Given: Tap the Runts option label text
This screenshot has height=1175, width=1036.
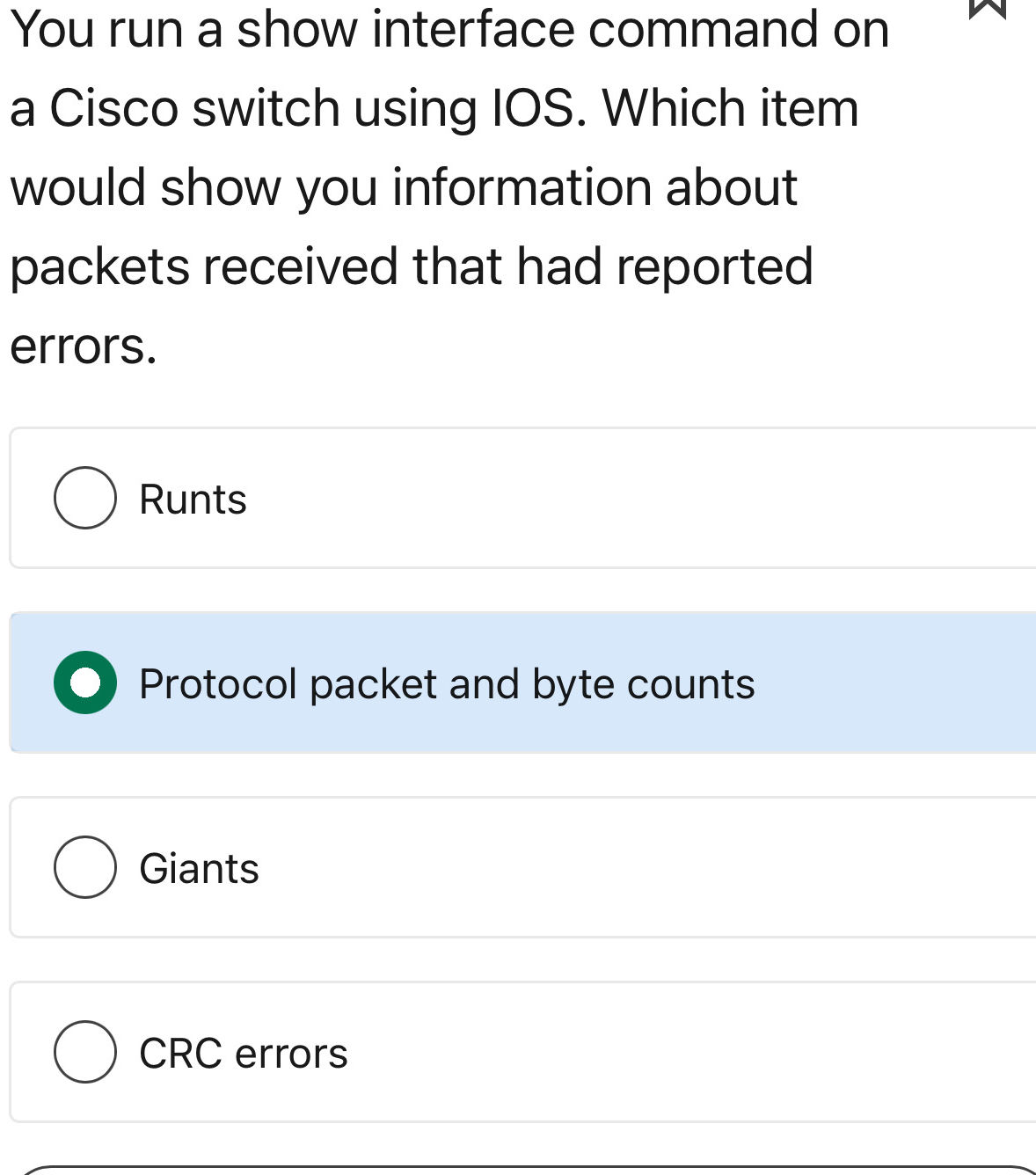Looking at the screenshot, I should [193, 499].
